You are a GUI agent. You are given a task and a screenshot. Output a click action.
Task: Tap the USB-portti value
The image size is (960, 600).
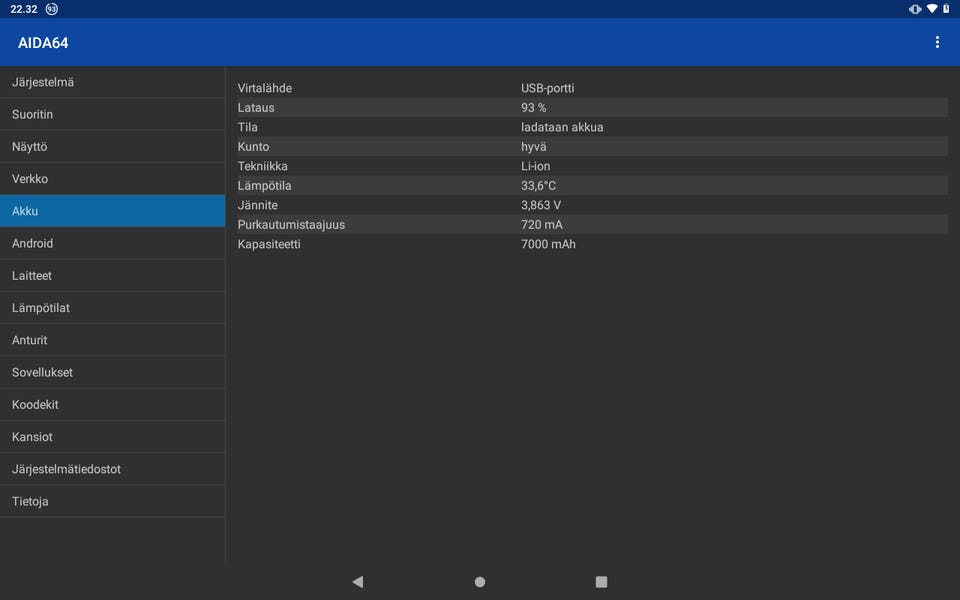(x=547, y=88)
